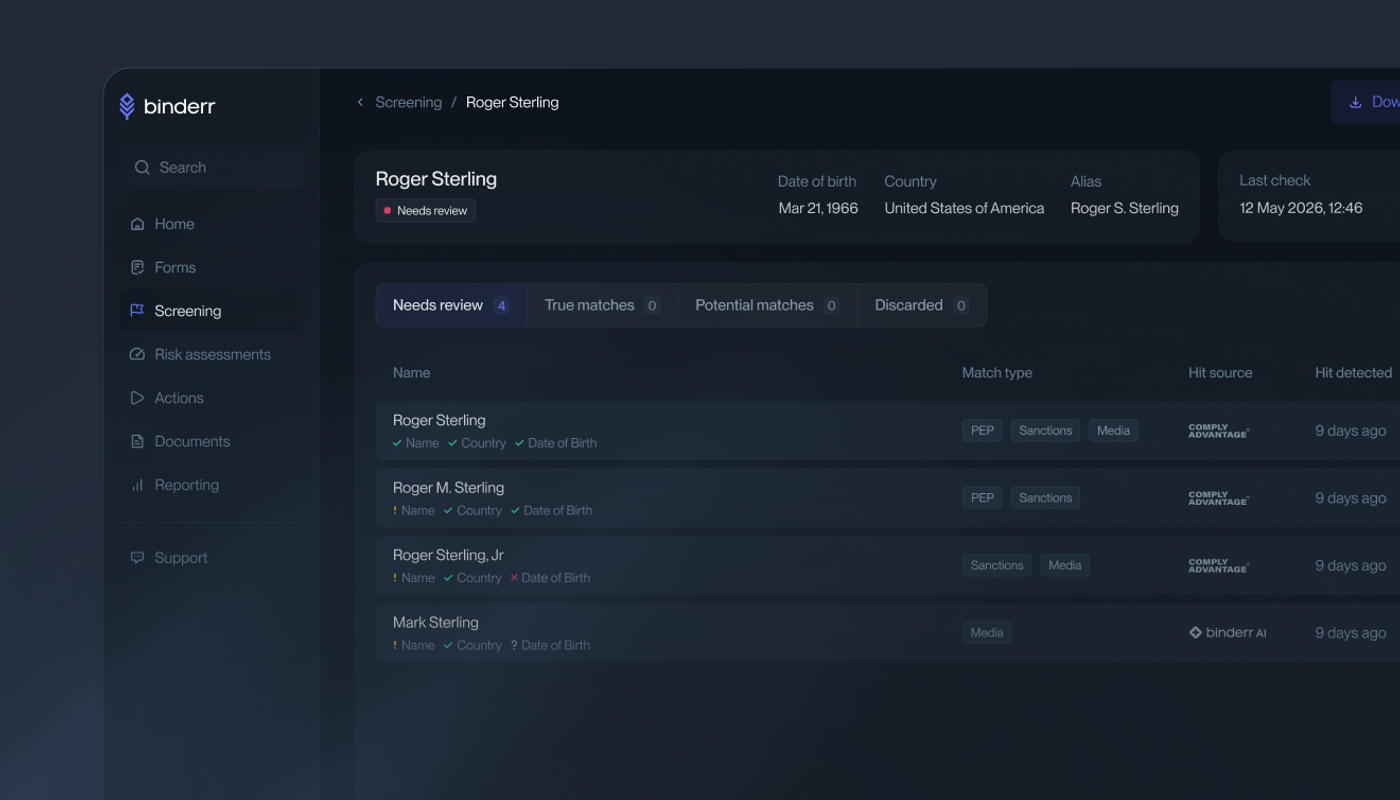This screenshot has height=800, width=1400.
Task: Click the Media tag in Mark Sterling row
Action: [987, 633]
